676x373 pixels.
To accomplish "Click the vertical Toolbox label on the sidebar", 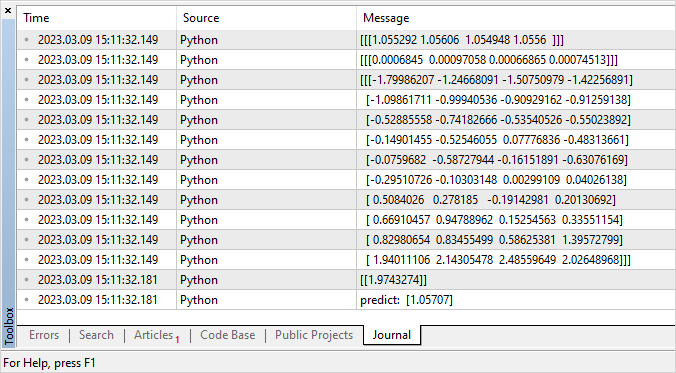I will (x=9, y=326).
